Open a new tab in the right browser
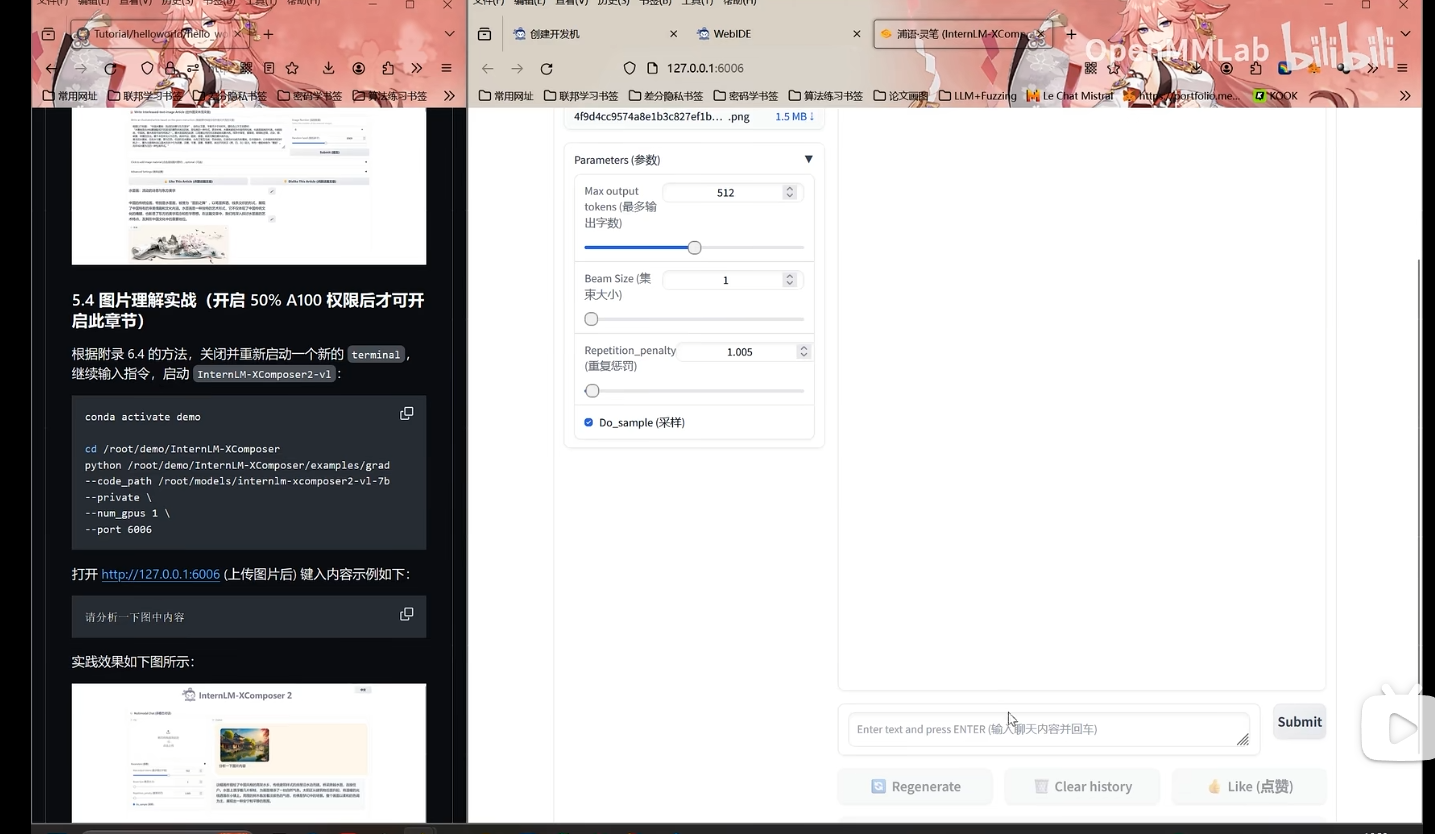Viewport: 1435px width, 834px height. point(1071,34)
